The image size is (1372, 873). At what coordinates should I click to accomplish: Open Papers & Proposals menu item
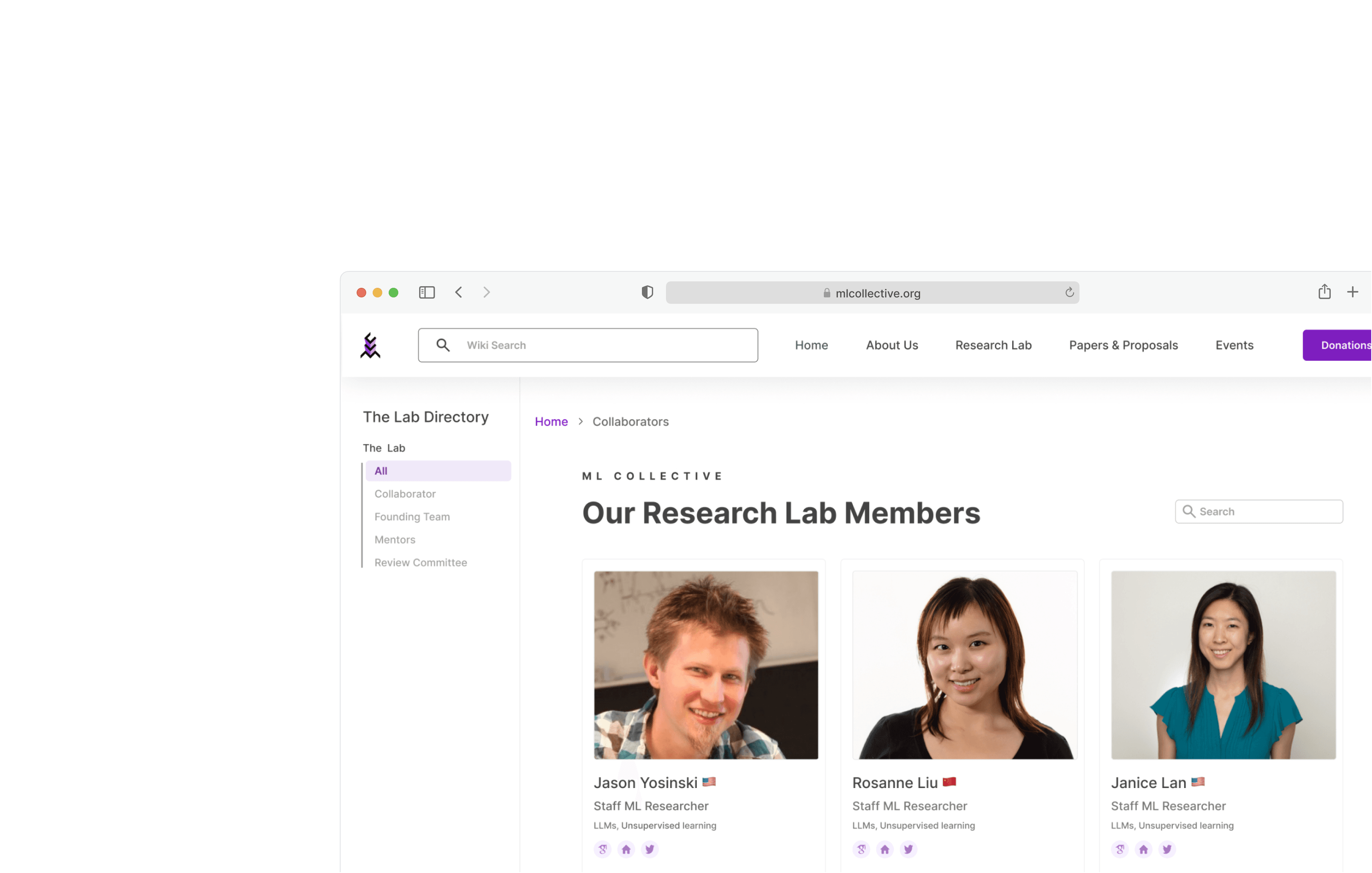(x=1123, y=346)
